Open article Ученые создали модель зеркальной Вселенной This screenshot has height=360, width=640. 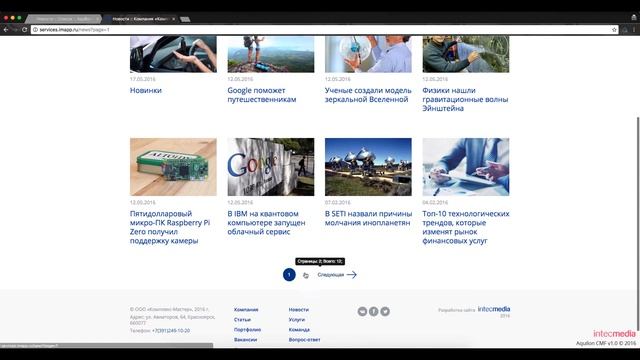tap(368, 95)
